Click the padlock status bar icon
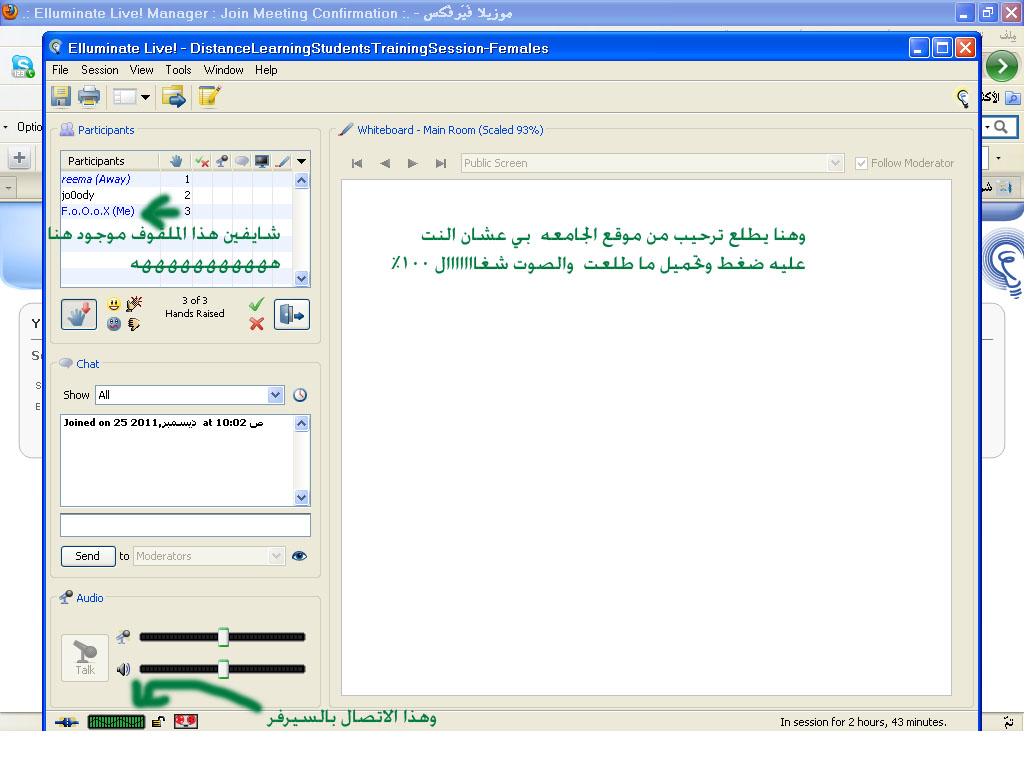 pyautogui.click(x=158, y=722)
